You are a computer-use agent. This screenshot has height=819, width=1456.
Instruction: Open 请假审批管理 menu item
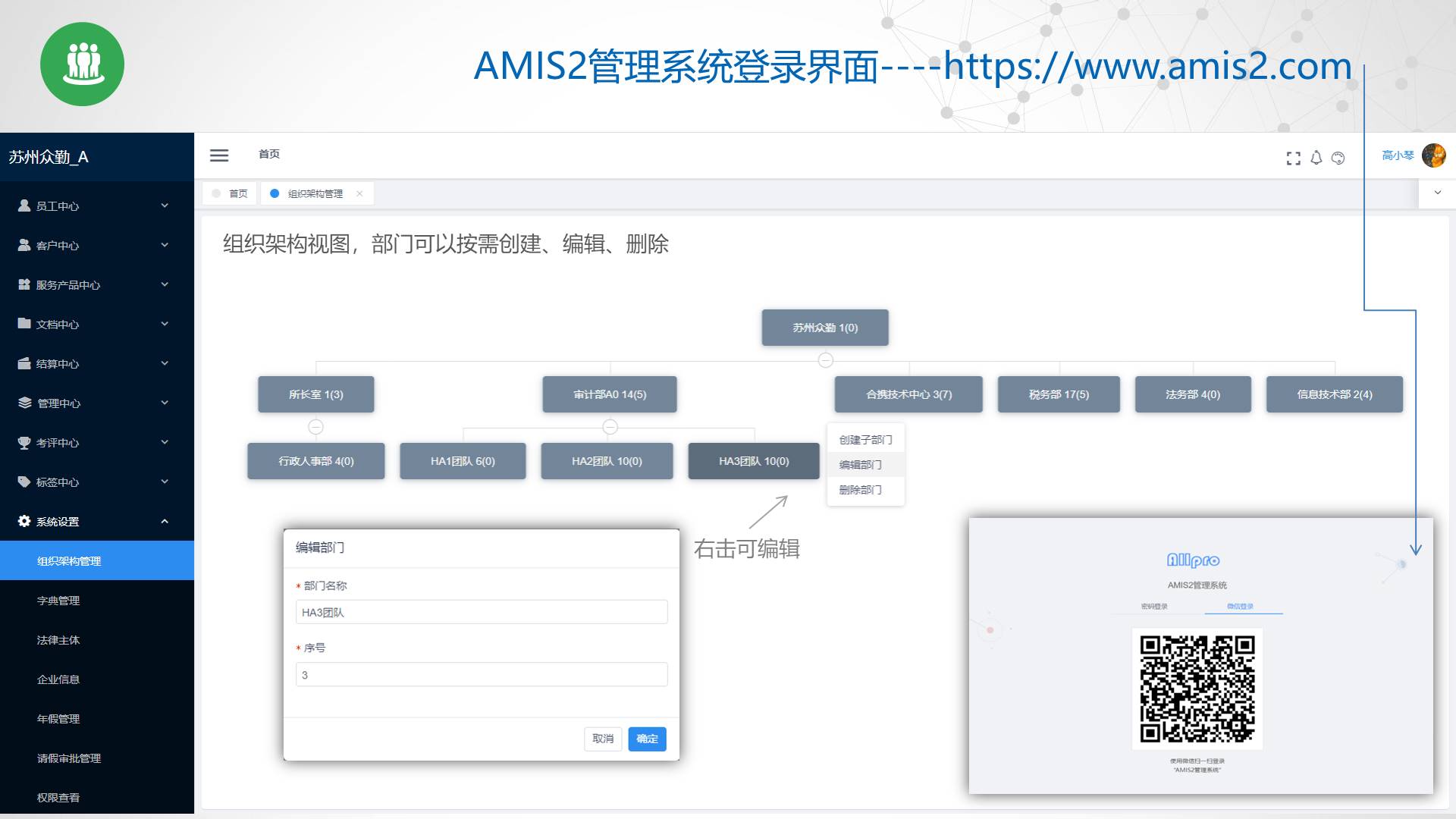[x=97, y=758]
